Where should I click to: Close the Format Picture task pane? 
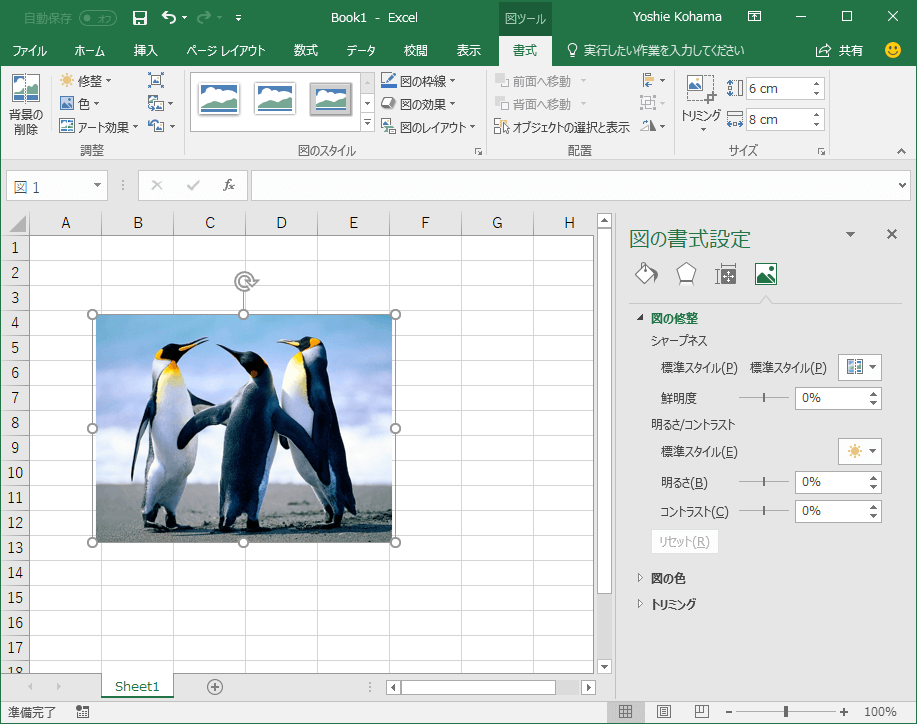pos(891,235)
